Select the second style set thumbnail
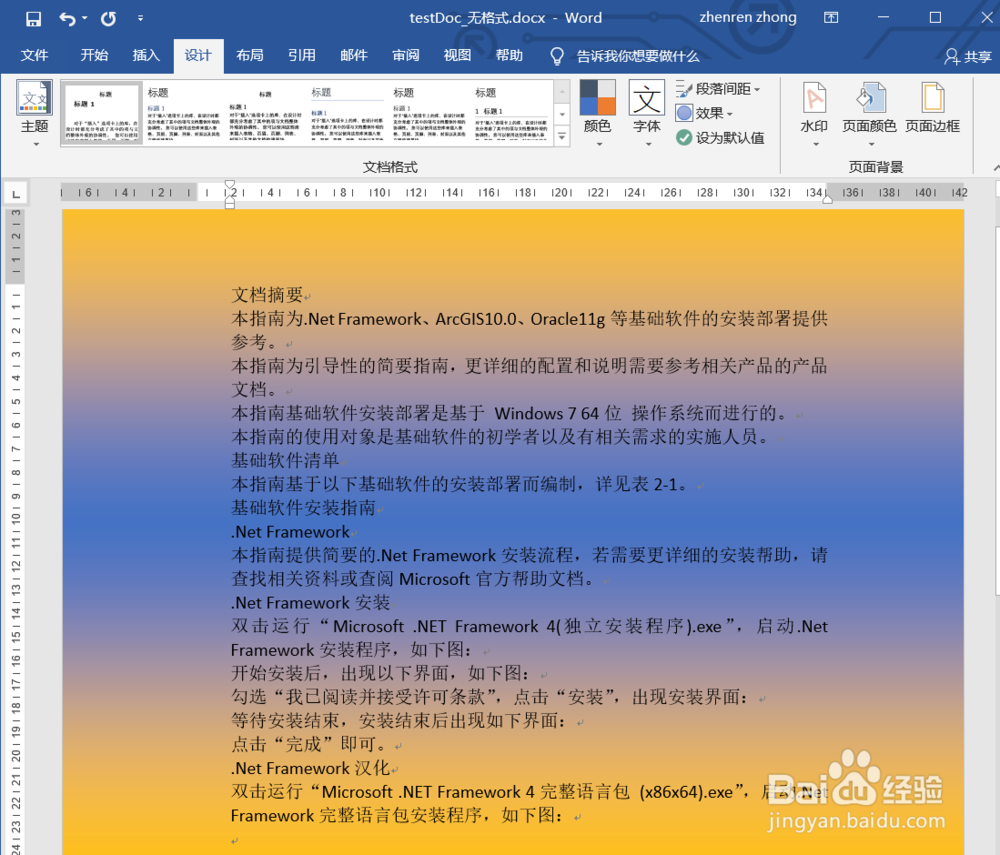 tap(184, 113)
